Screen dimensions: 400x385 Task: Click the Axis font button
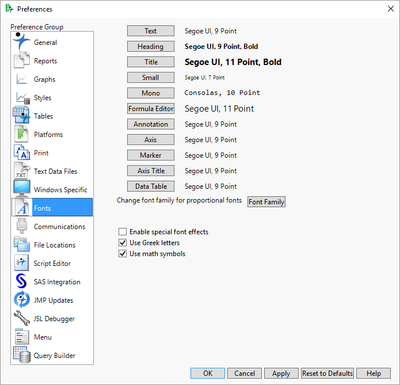point(151,140)
